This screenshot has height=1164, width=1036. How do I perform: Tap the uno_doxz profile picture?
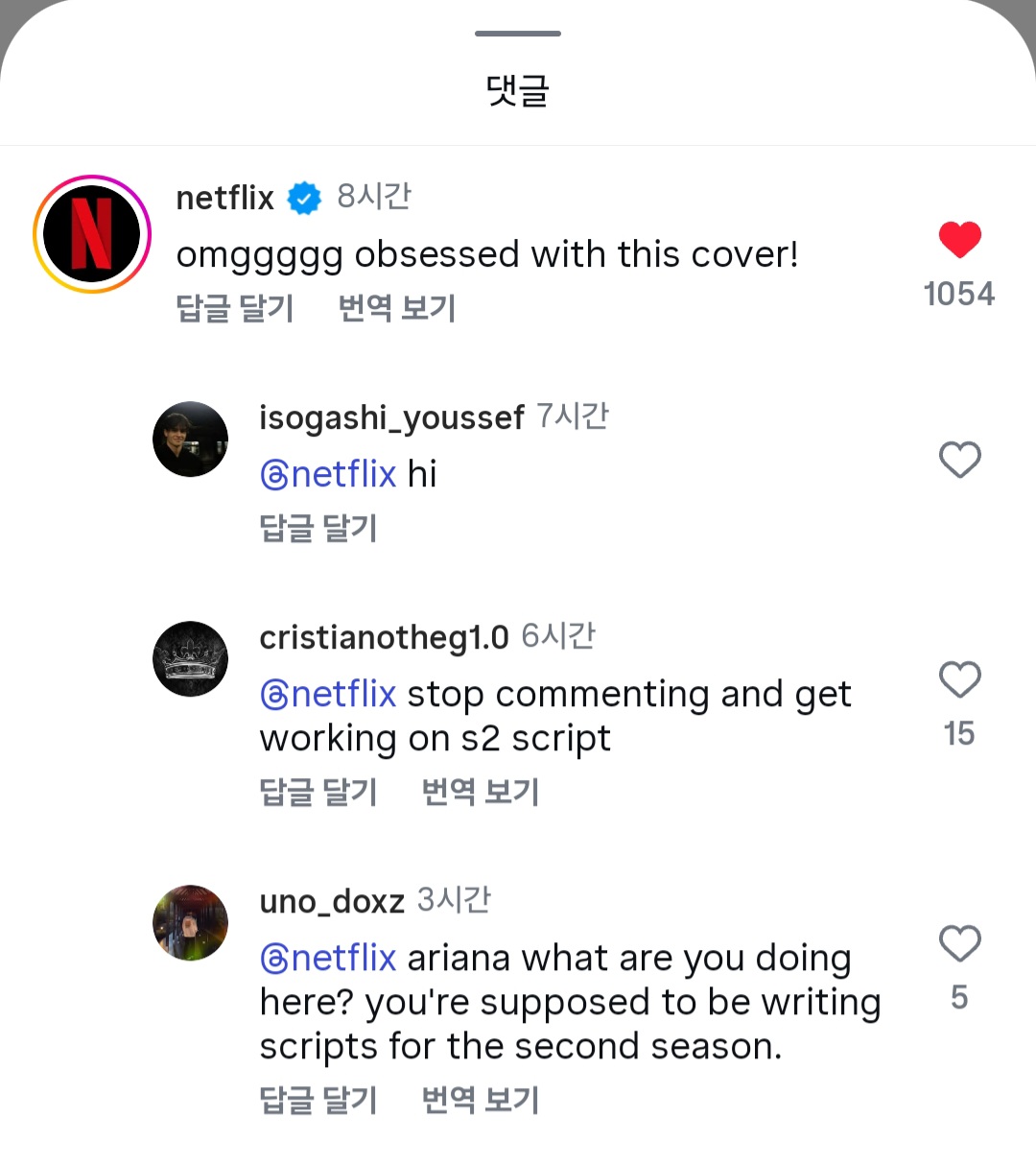[190, 923]
